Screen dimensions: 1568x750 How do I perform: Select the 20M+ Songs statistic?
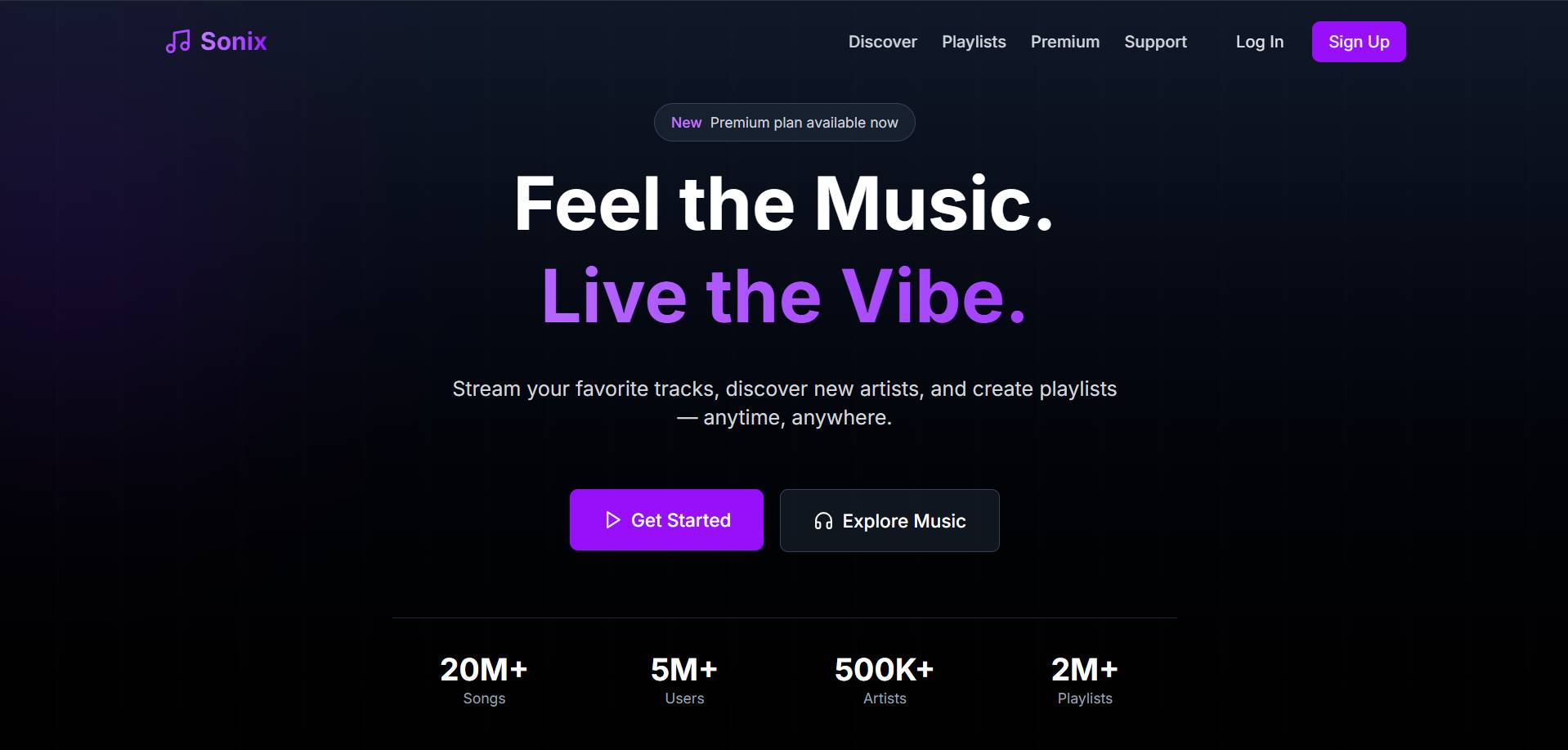point(484,680)
